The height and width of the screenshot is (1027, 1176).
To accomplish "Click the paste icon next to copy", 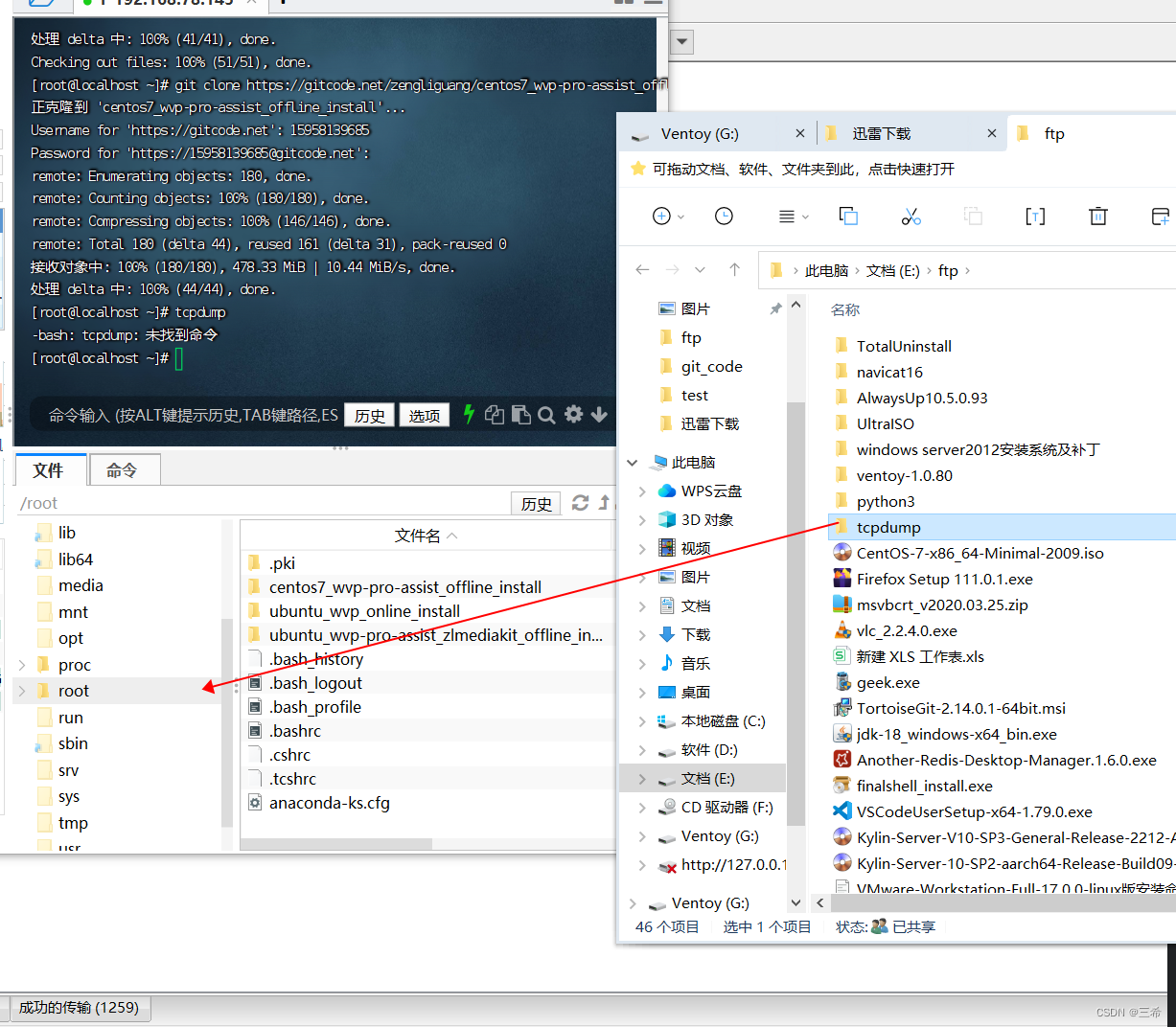I will click(x=520, y=414).
